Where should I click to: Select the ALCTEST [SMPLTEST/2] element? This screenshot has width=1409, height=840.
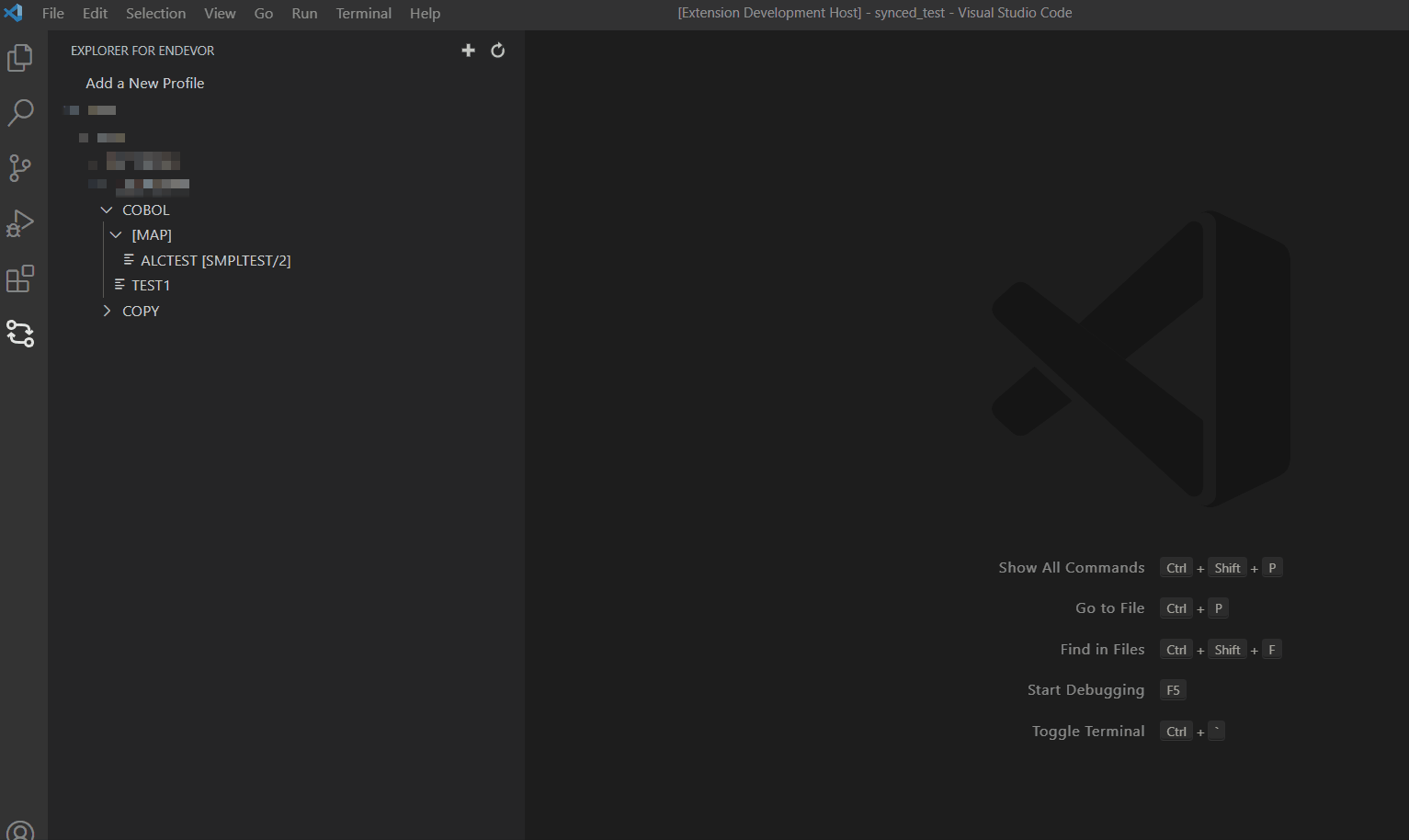point(215,261)
